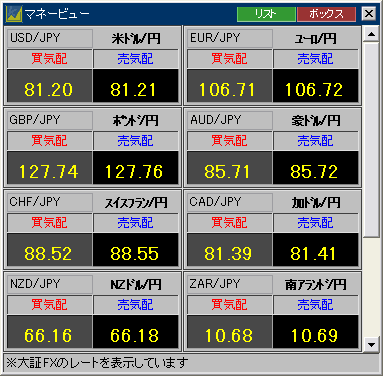
Task: Select the GBP/JPY pair label
Action: (50, 120)
